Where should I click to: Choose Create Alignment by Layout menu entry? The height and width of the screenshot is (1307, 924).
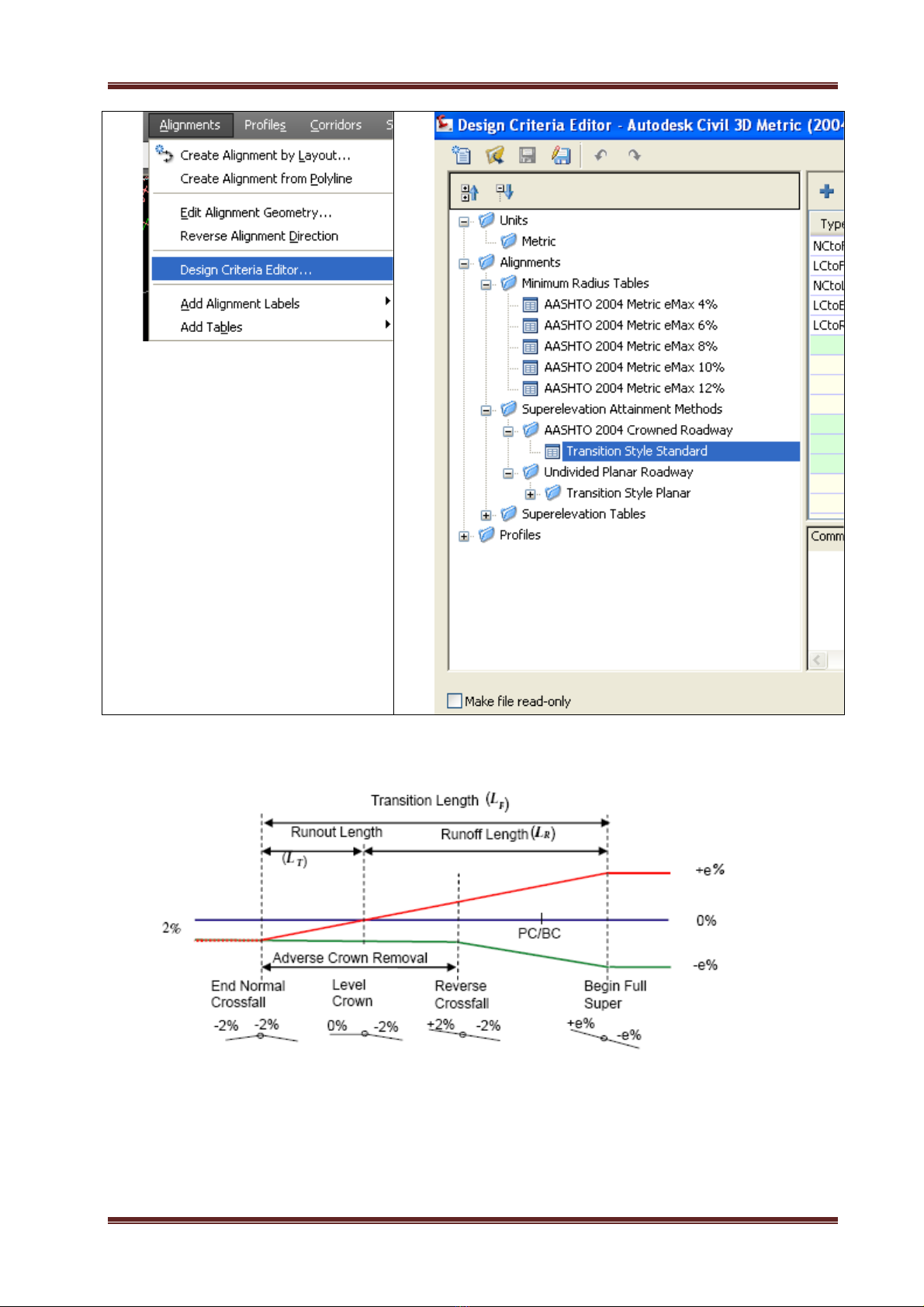tap(272, 155)
